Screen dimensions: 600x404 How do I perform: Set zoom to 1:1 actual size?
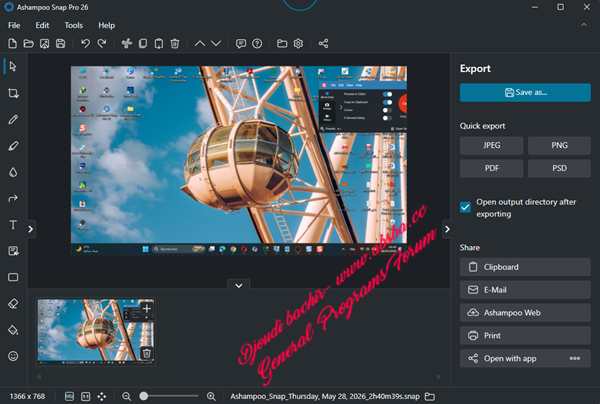[x=85, y=397]
